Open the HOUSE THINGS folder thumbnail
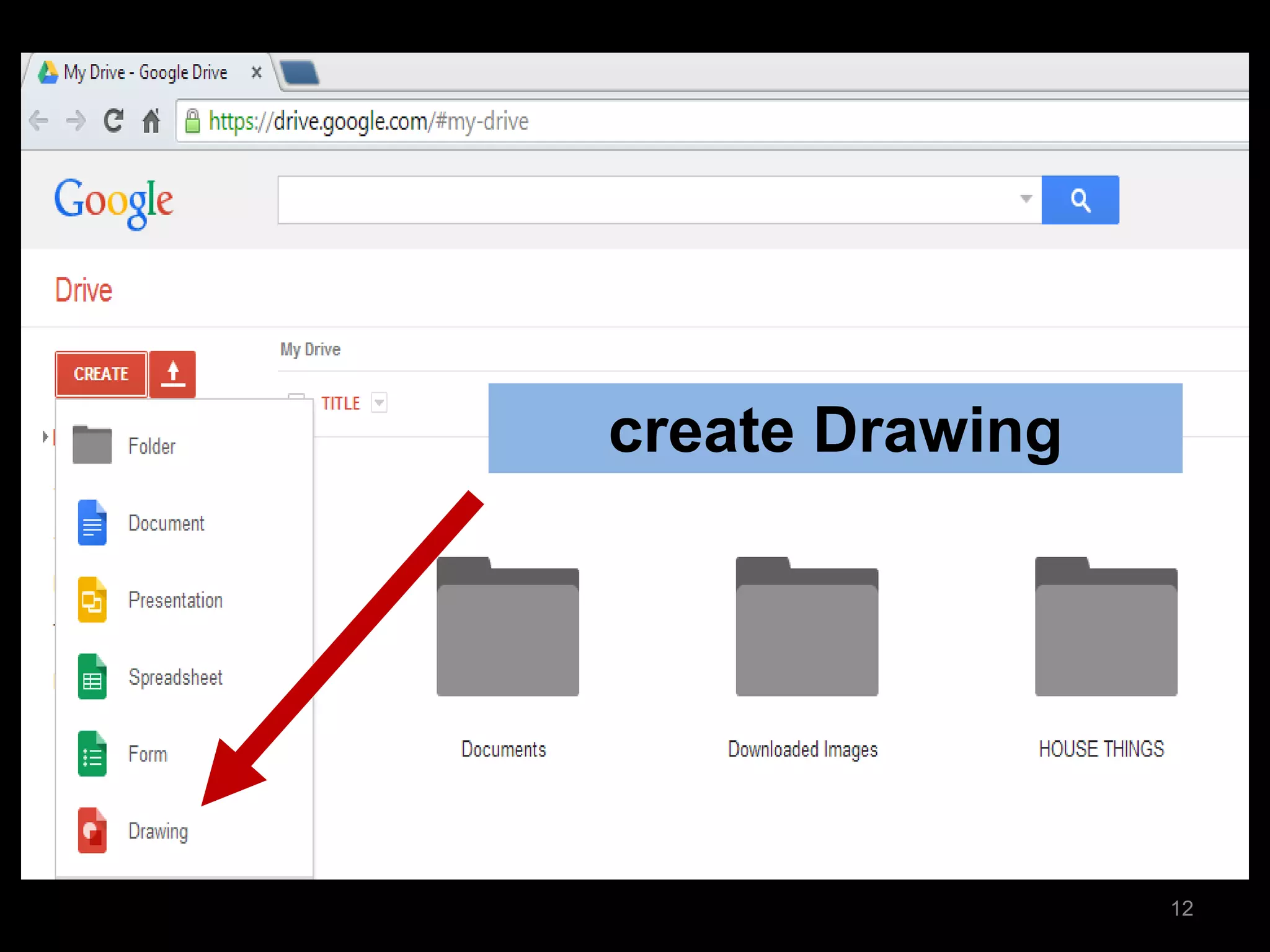This screenshot has width=1270, height=952. point(1106,627)
